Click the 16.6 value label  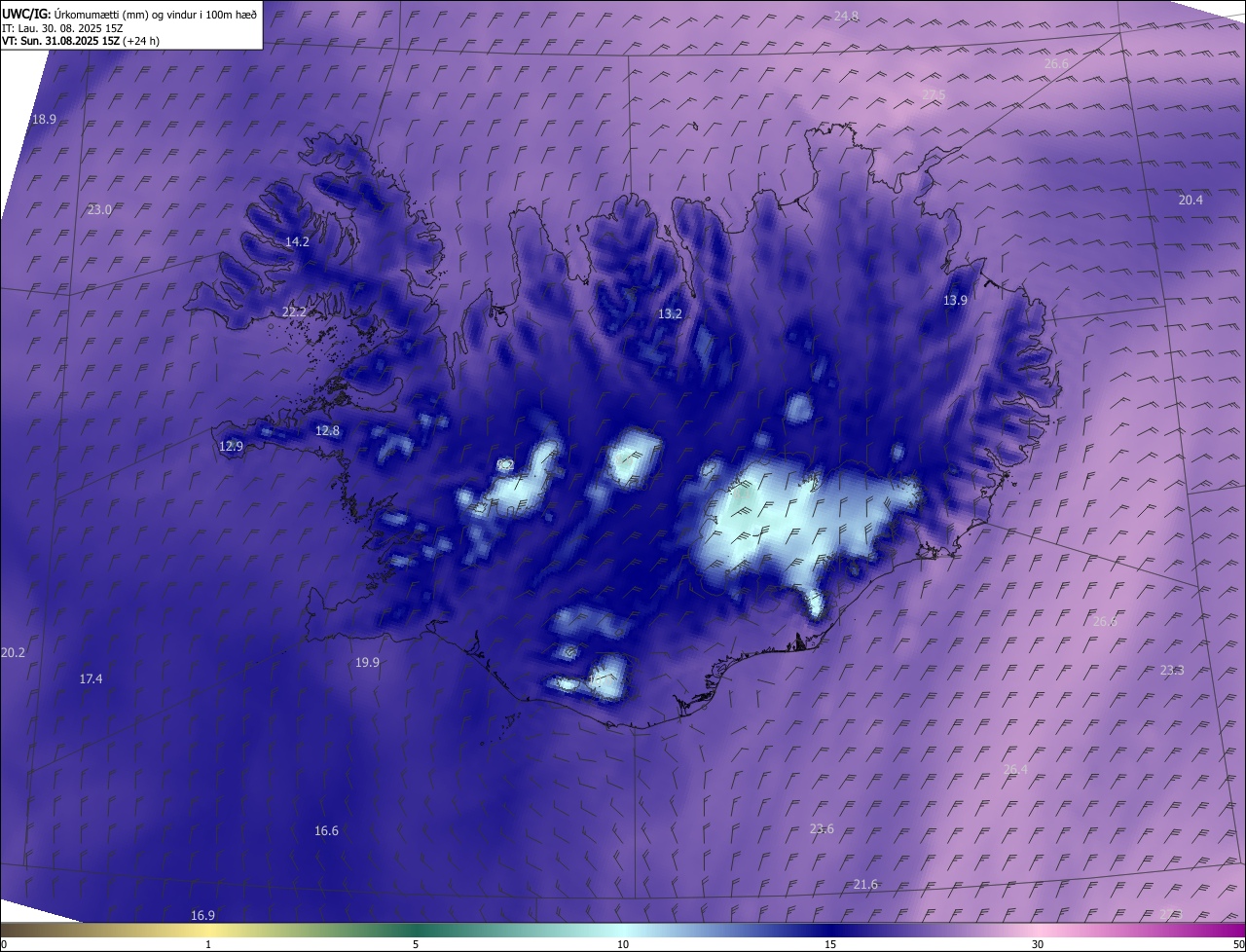point(326,830)
